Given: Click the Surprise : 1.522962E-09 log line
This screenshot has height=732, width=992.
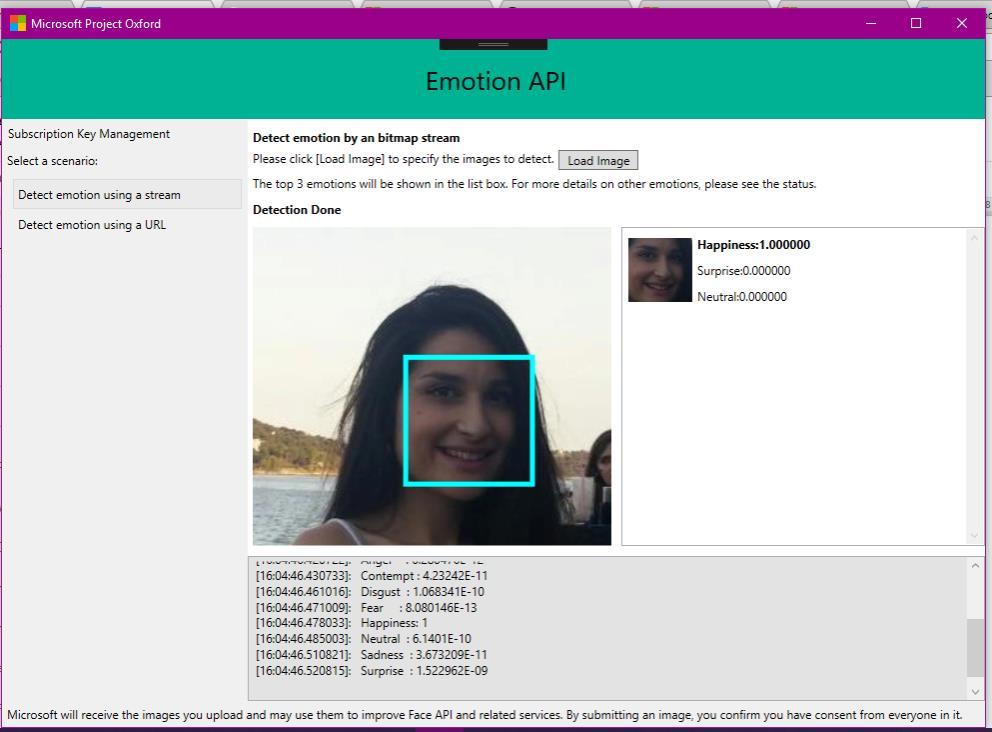Looking at the screenshot, I should pyautogui.click(x=372, y=671).
